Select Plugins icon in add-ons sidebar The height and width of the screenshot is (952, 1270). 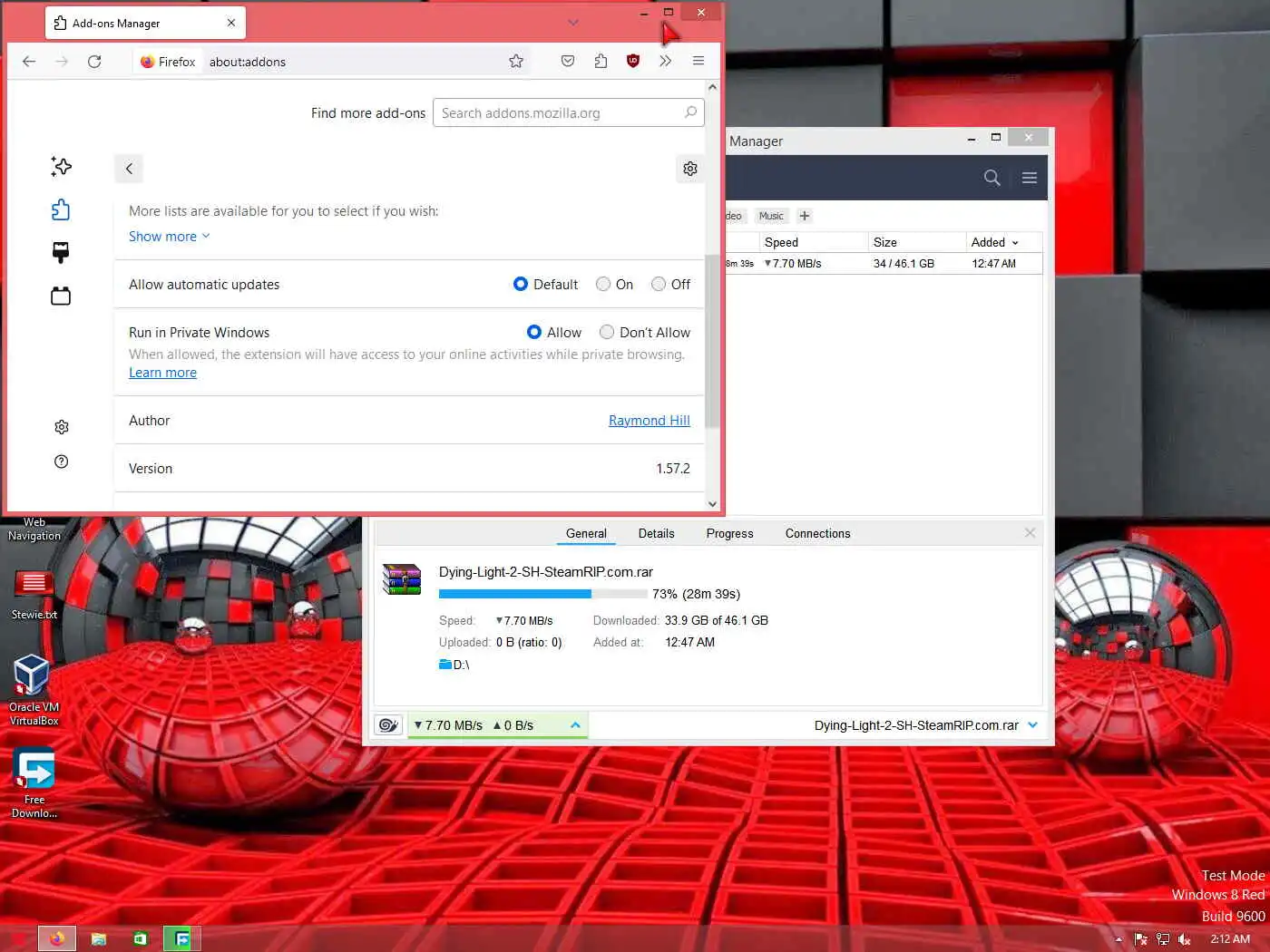pyautogui.click(x=61, y=296)
